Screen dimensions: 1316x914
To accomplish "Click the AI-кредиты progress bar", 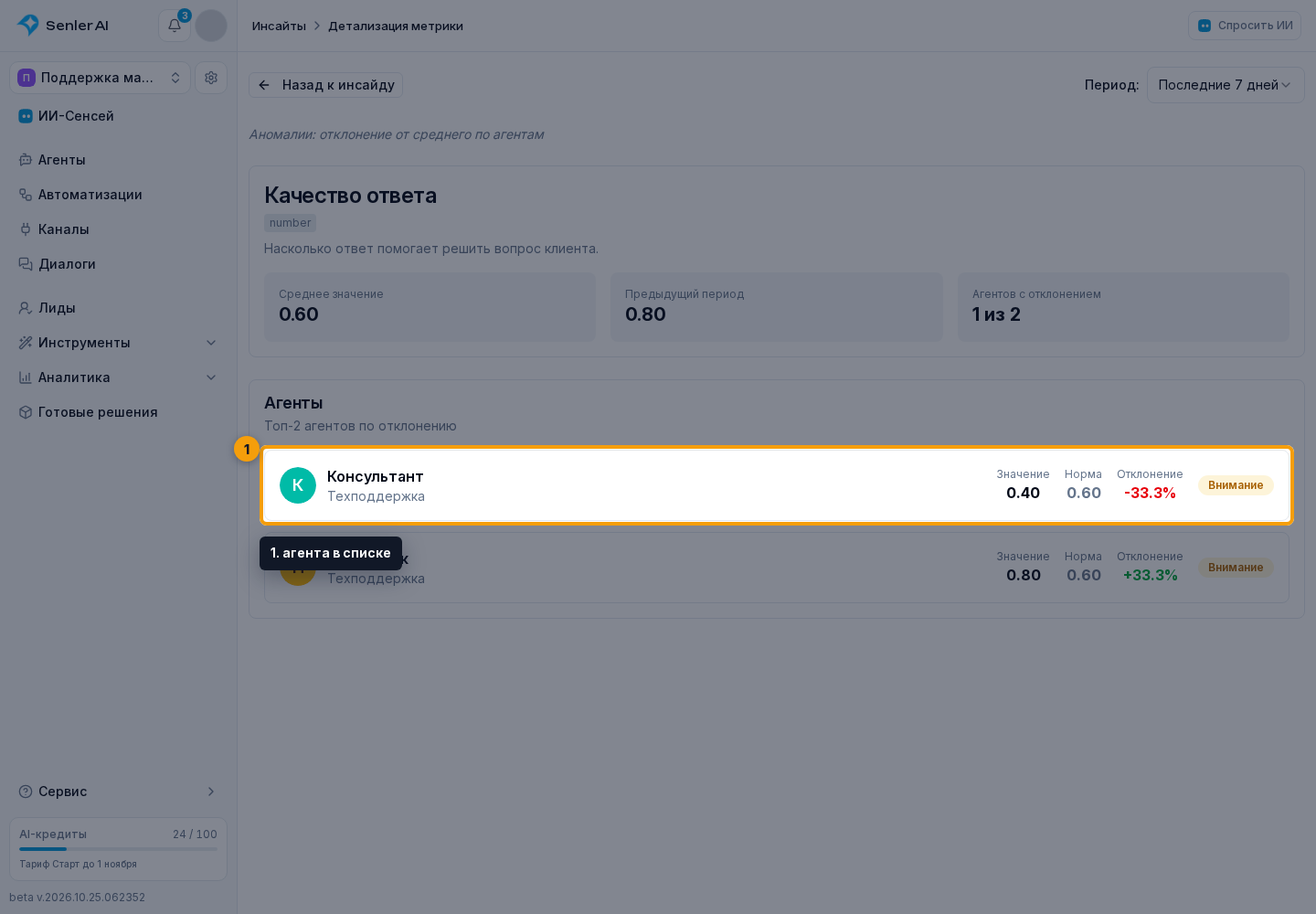I will pos(119,849).
